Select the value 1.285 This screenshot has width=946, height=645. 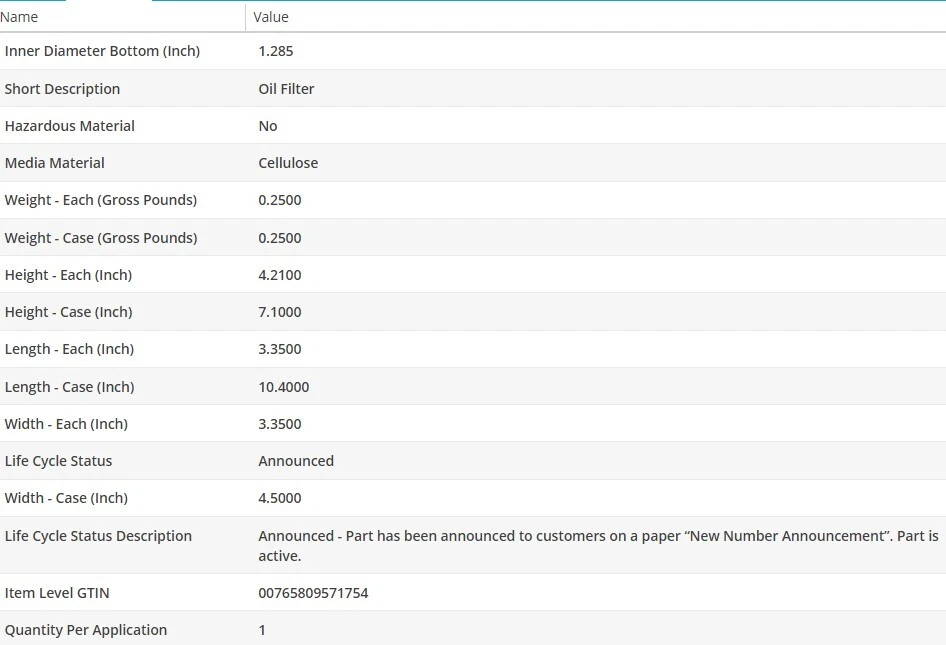pyautogui.click(x=276, y=51)
